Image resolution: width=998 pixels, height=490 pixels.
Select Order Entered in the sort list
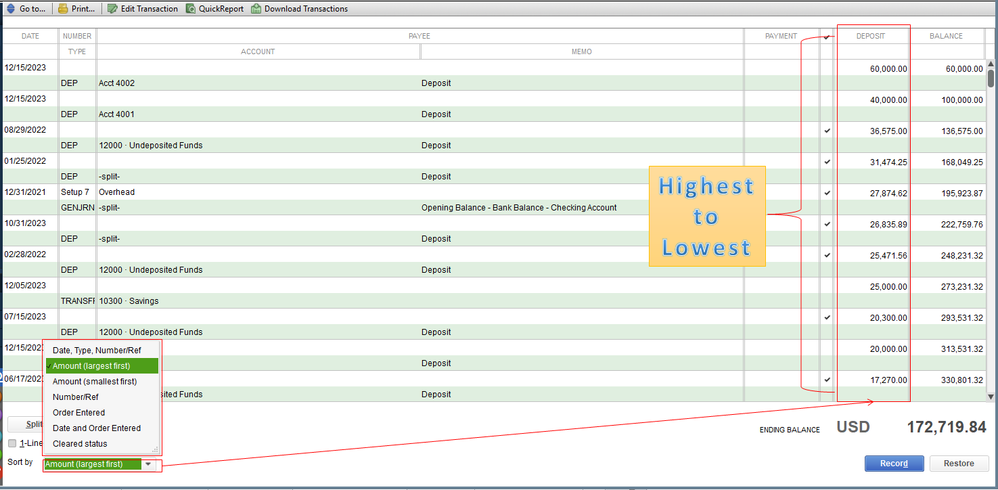tap(79, 412)
